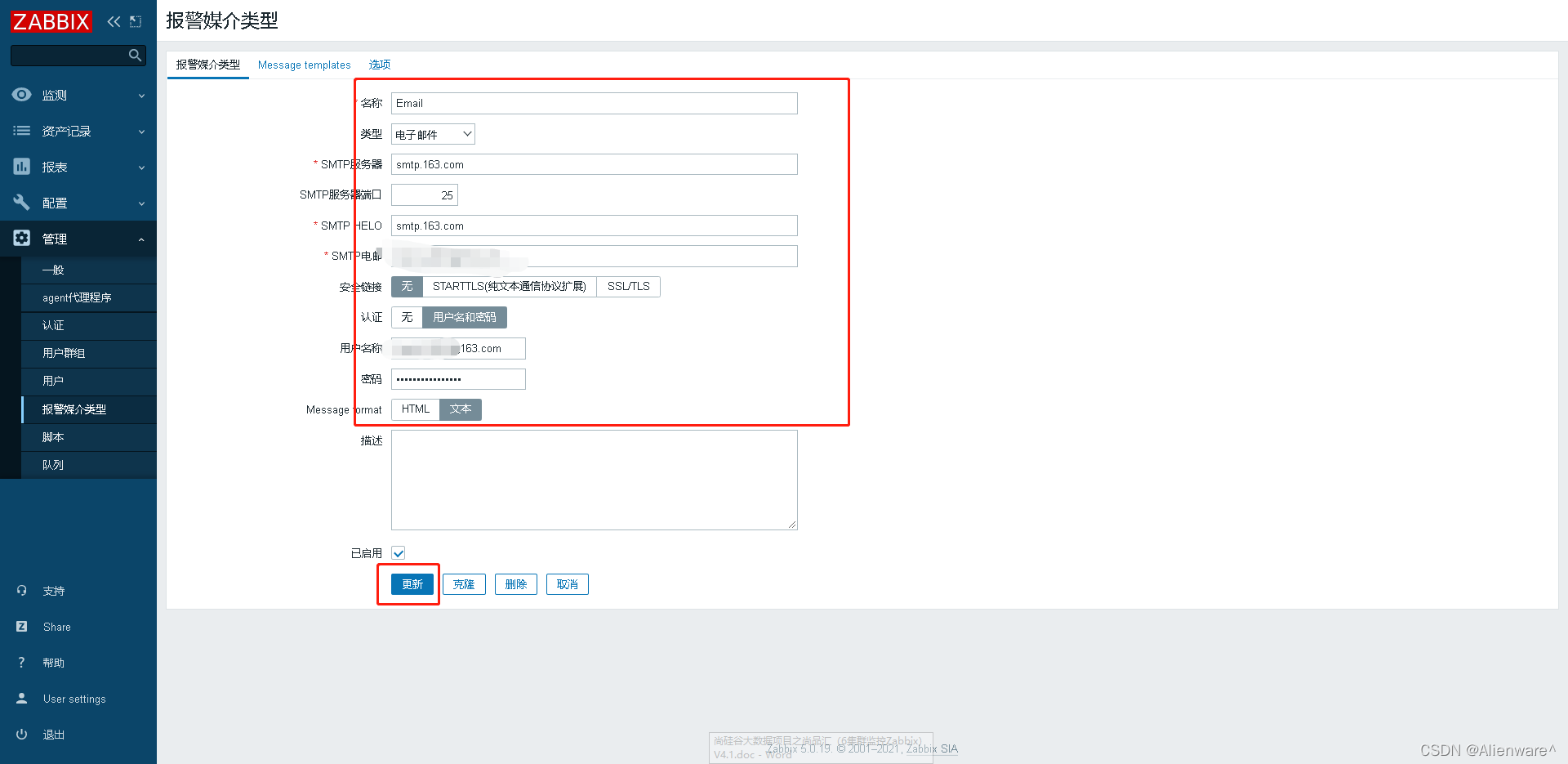The width and height of the screenshot is (1568, 764).
Task: Click the chart icon for 报表
Action: coord(21,167)
